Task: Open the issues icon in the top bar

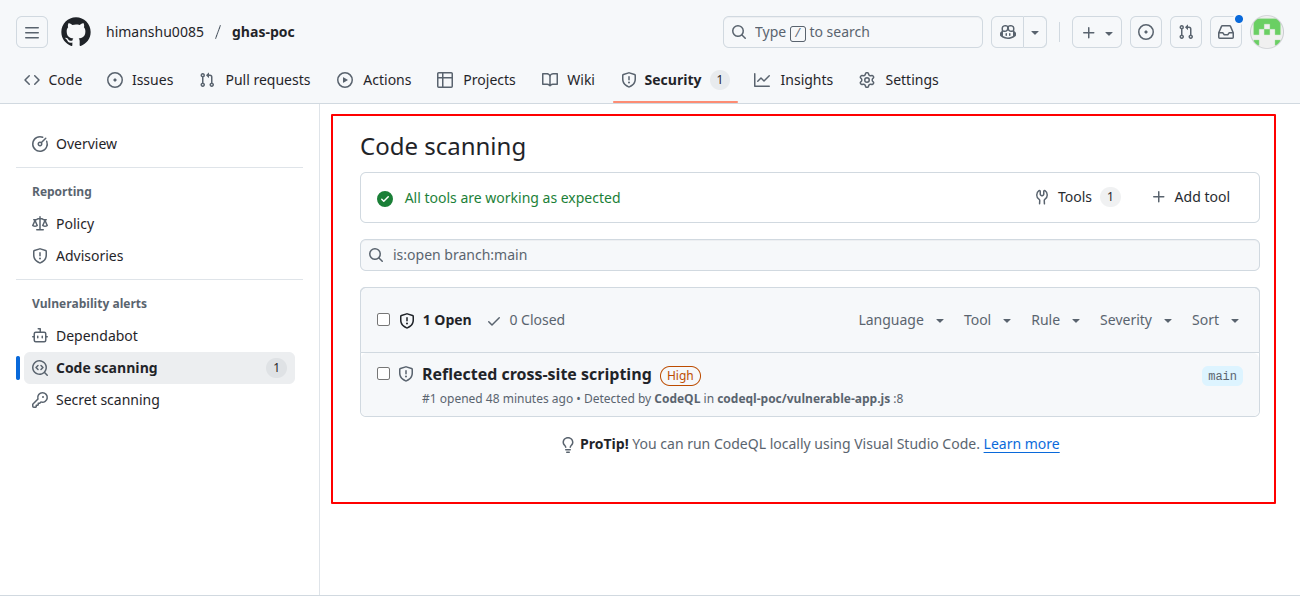Action: tap(1145, 31)
